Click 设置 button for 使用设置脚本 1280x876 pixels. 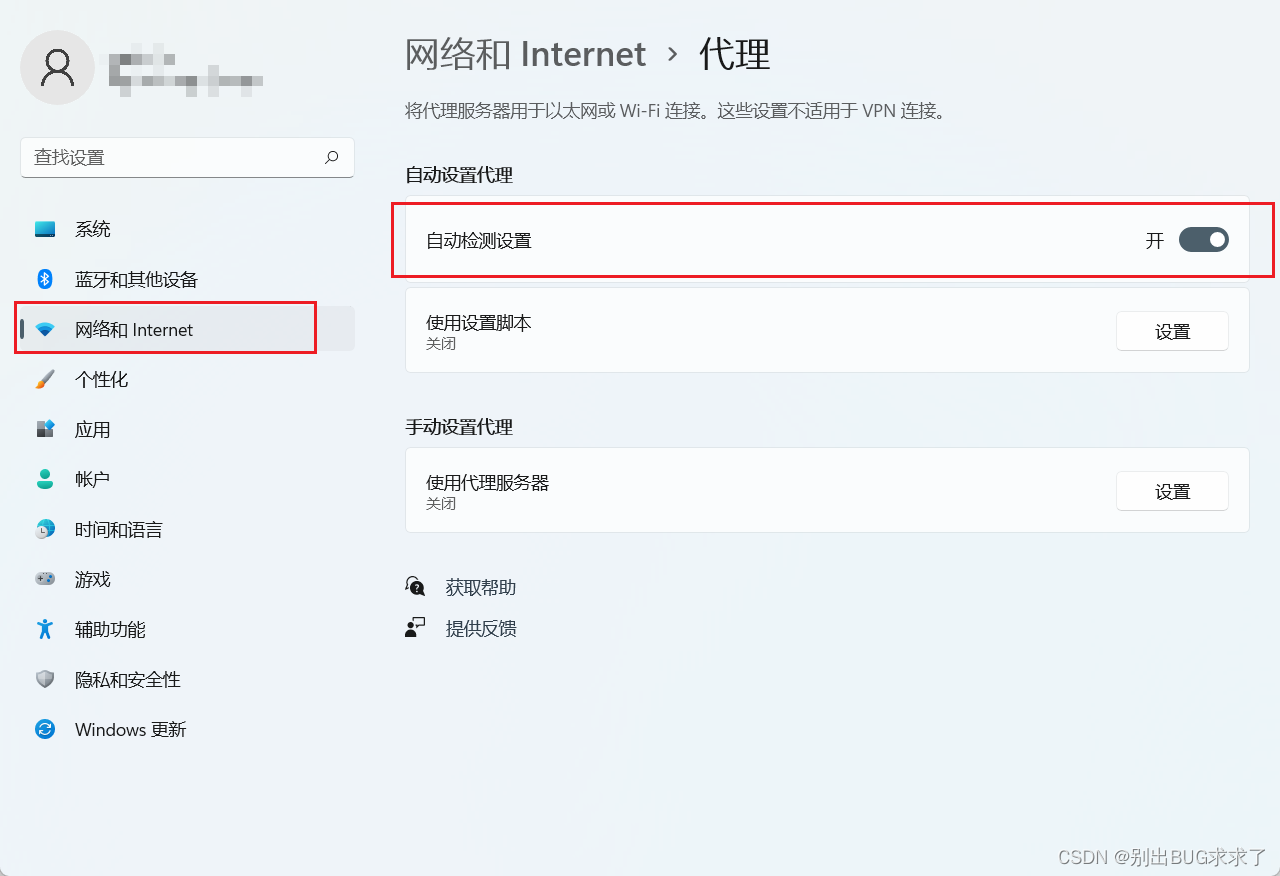[x=1172, y=331]
